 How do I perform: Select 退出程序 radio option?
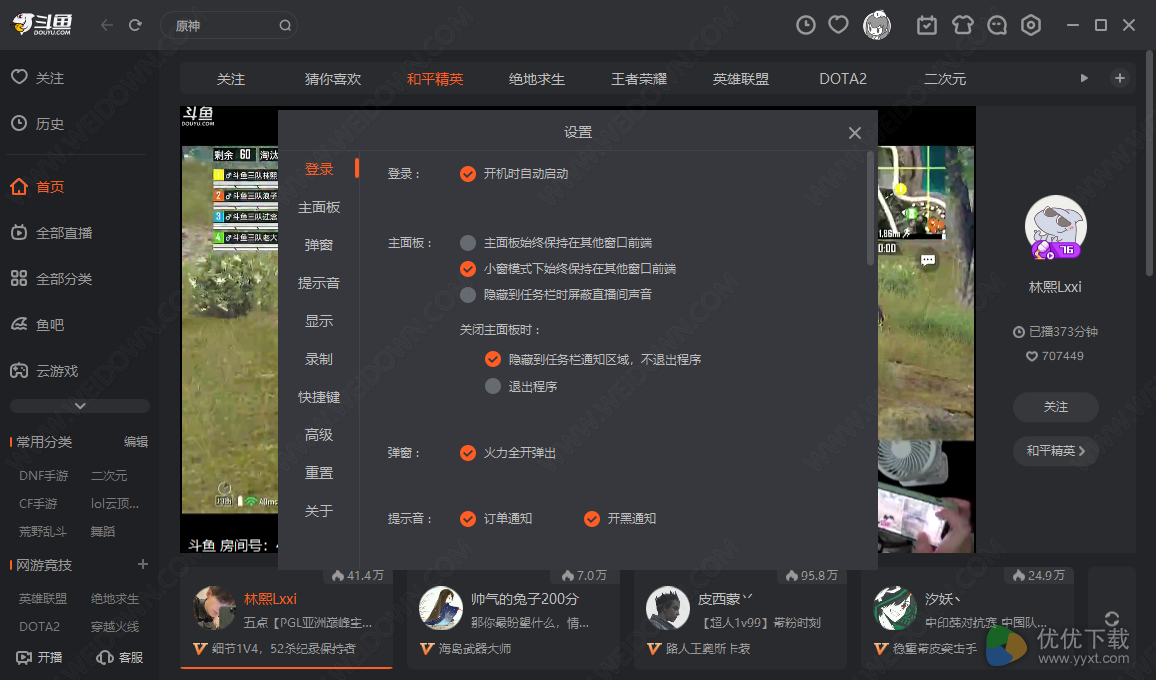tap(492, 386)
